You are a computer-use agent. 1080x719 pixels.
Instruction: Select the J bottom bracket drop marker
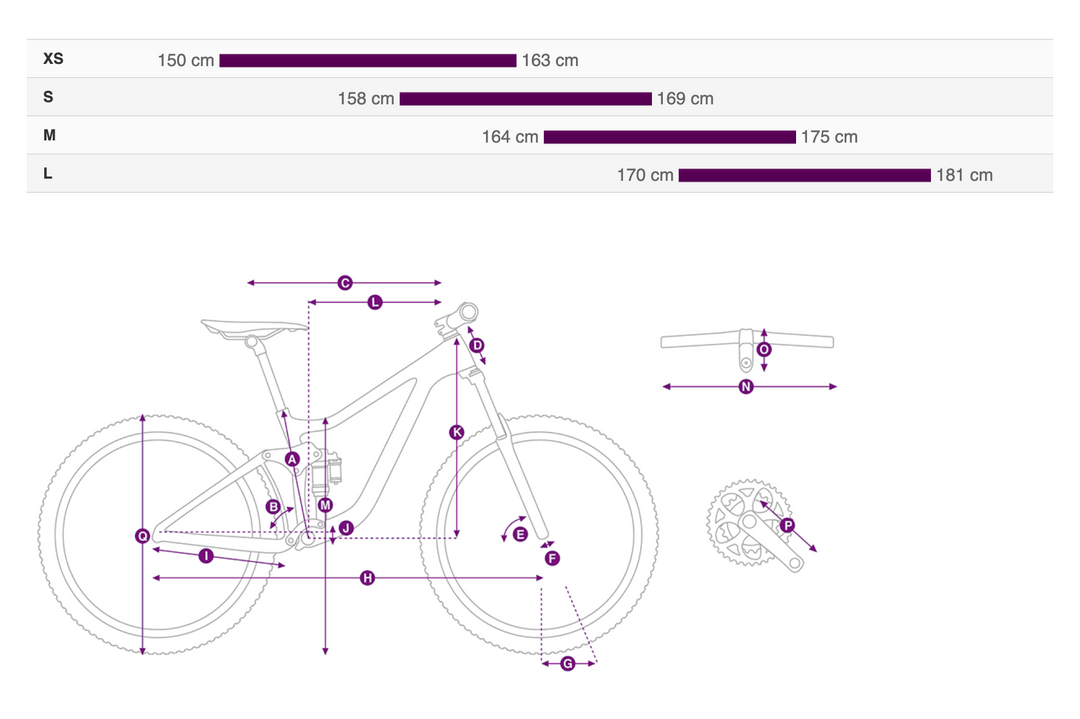pyautogui.click(x=346, y=528)
